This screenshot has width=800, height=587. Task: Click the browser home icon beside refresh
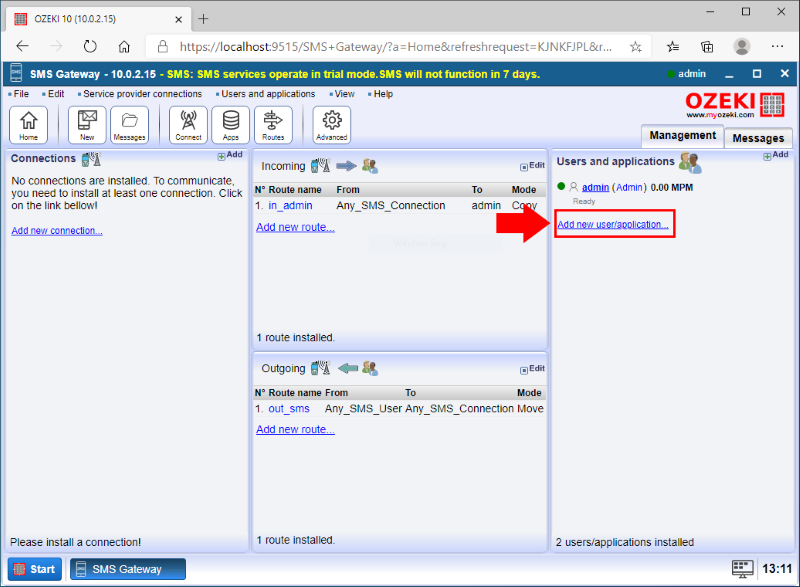click(124, 47)
